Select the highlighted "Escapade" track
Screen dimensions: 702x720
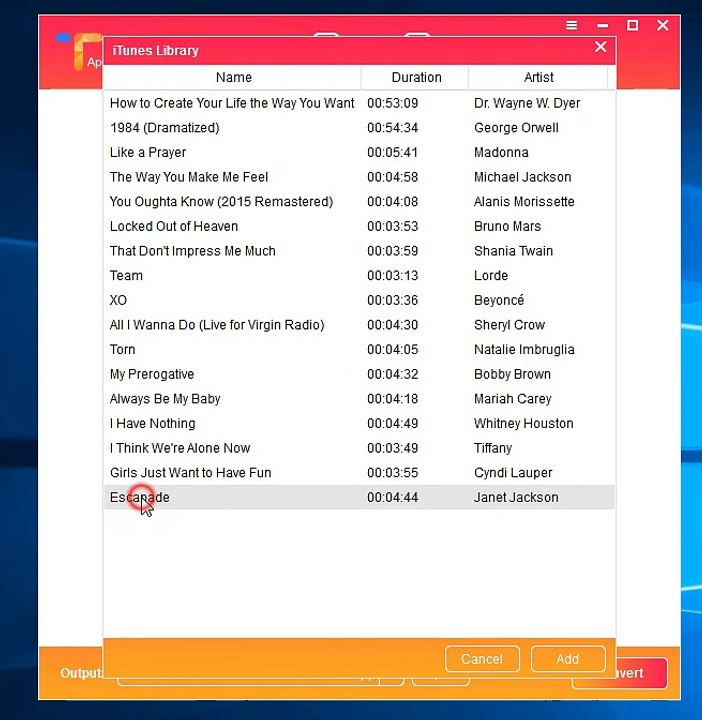359,497
